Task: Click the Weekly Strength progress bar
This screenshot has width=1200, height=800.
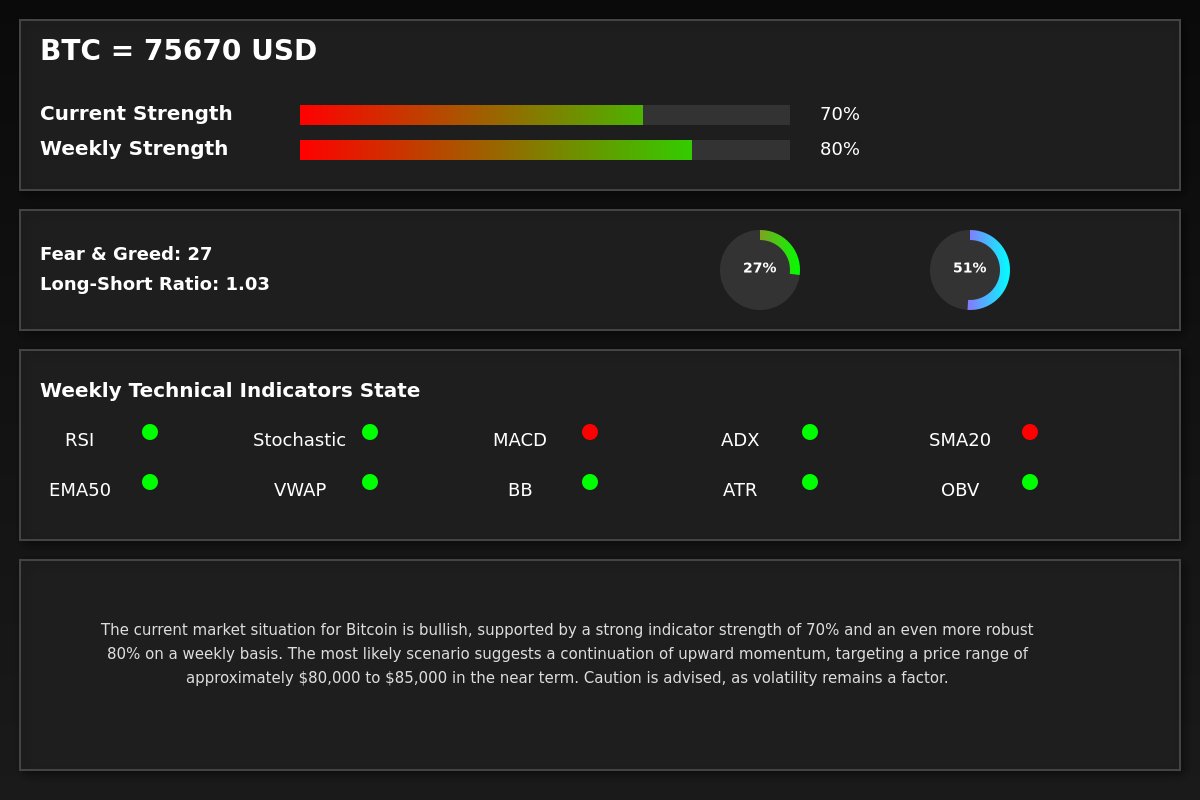Action: [x=545, y=150]
